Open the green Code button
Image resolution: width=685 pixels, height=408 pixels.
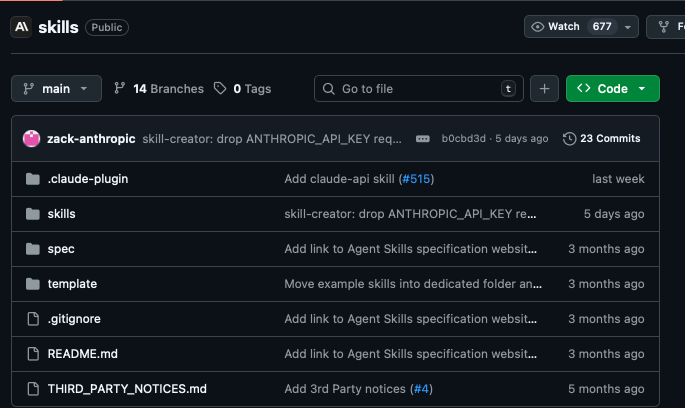[x=612, y=89]
